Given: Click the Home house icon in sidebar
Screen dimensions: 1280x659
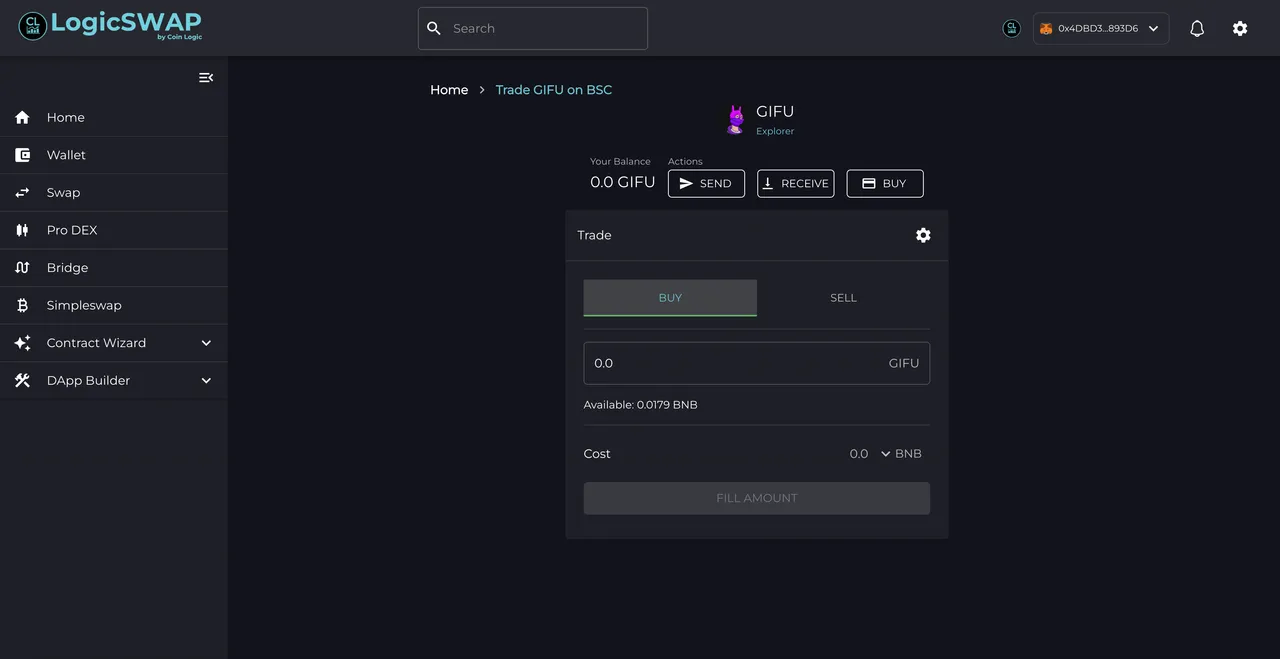Looking at the screenshot, I should 22,117.
